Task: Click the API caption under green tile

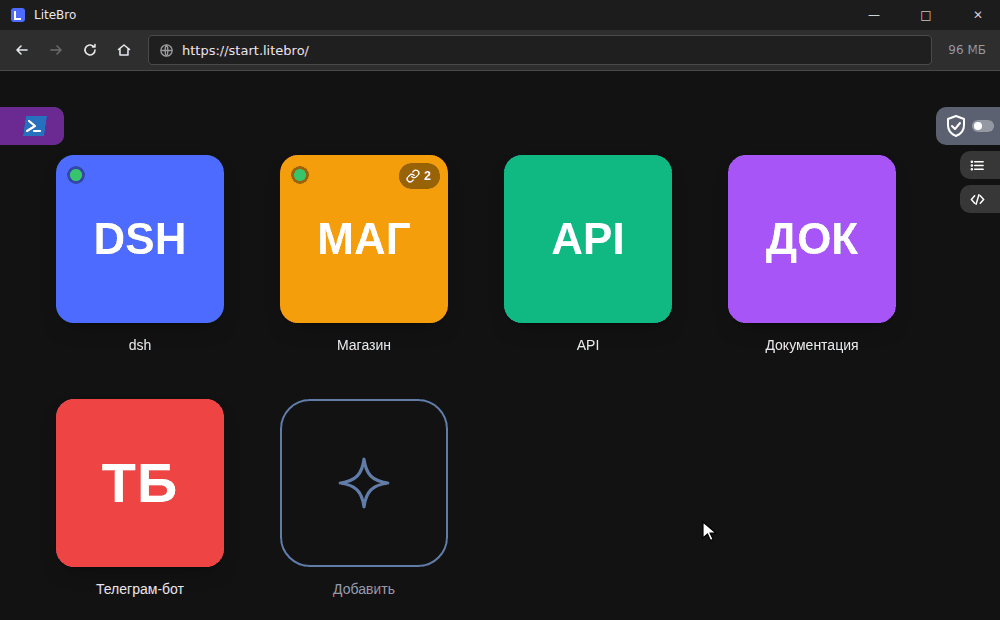Action: (588, 345)
